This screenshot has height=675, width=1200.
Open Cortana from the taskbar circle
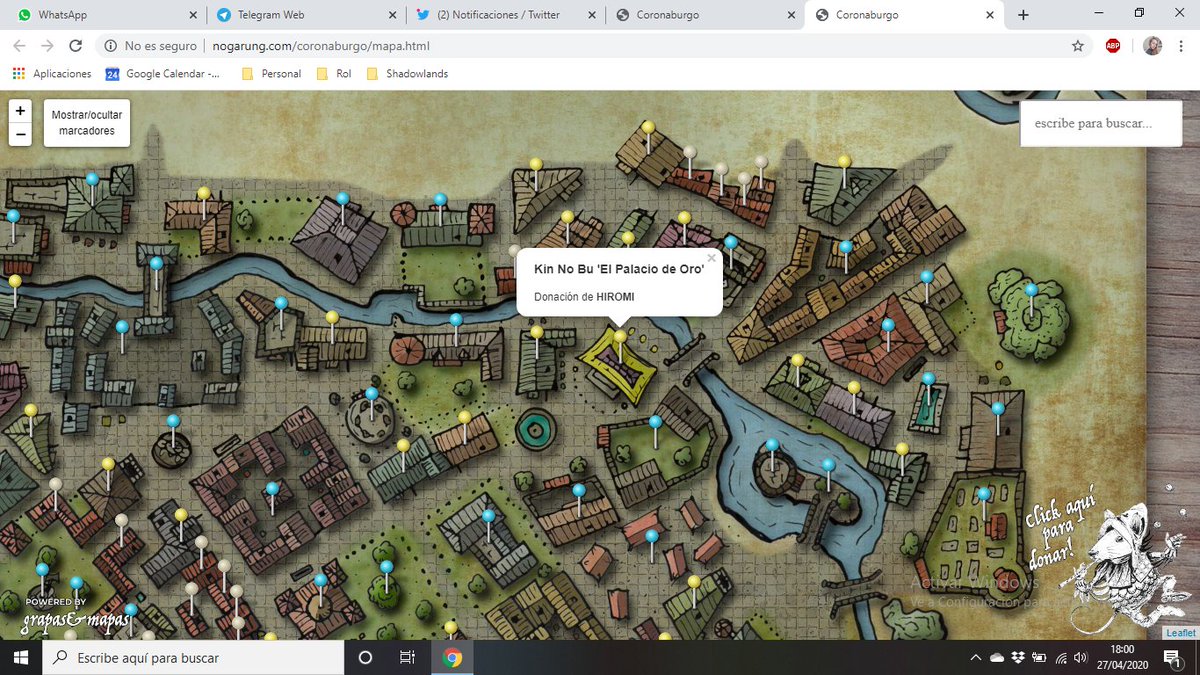point(365,657)
